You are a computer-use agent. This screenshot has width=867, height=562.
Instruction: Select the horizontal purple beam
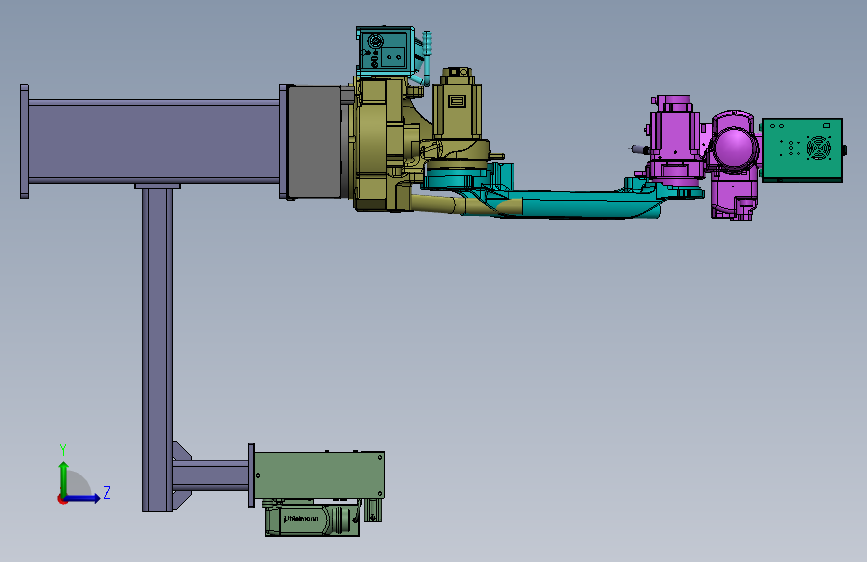(x=154, y=141)
